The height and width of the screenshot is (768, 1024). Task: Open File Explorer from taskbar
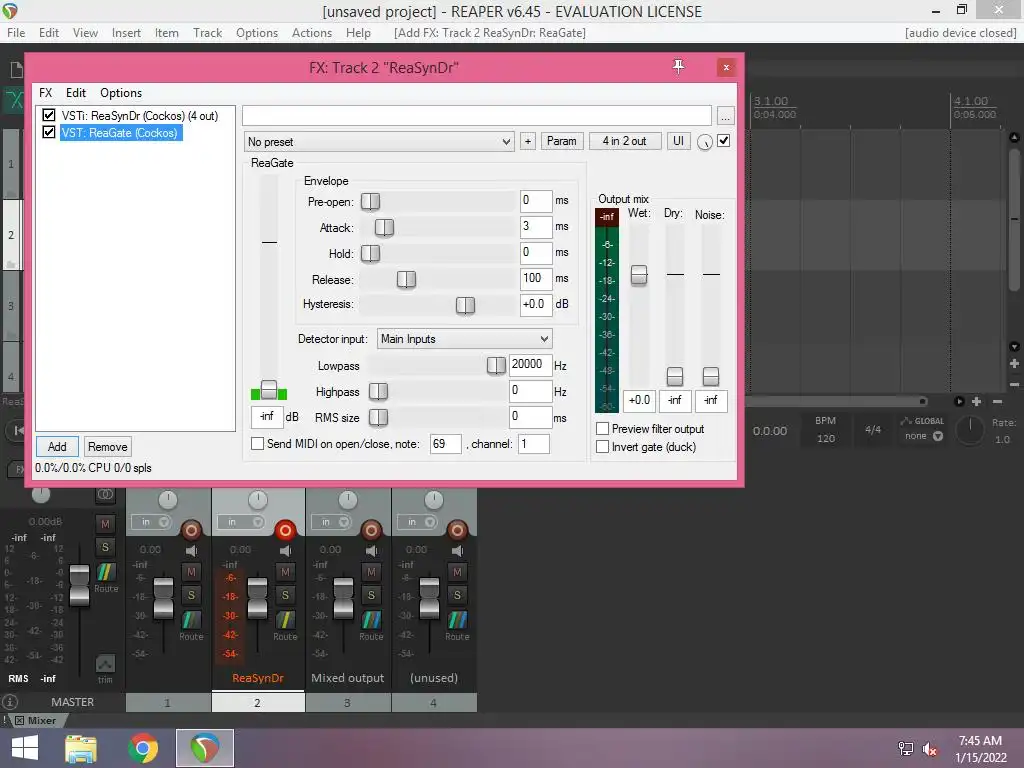tap(81, 748)
